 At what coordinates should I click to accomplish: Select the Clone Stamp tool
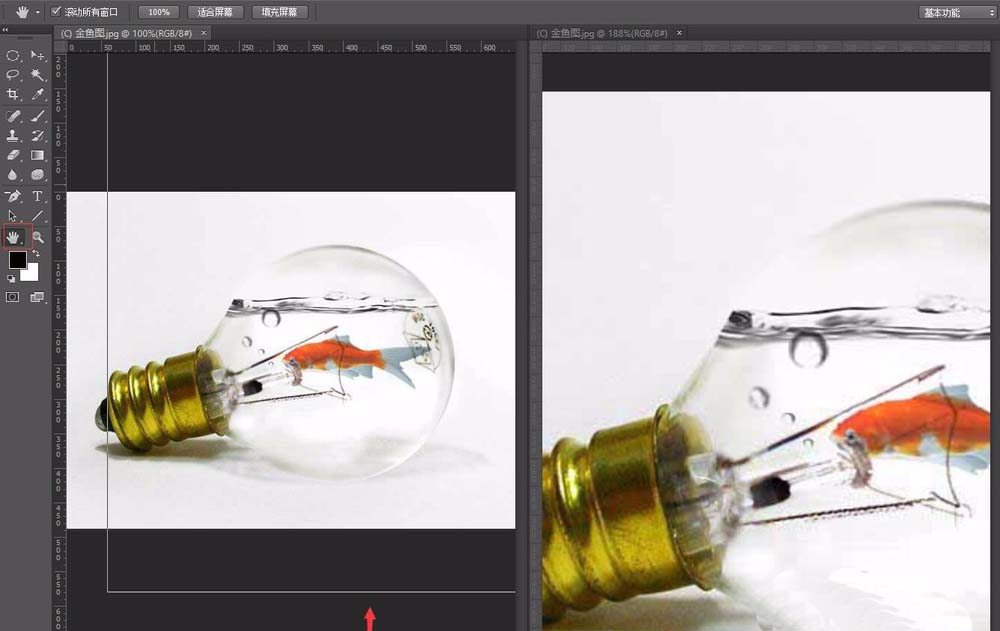click(14, 135)
